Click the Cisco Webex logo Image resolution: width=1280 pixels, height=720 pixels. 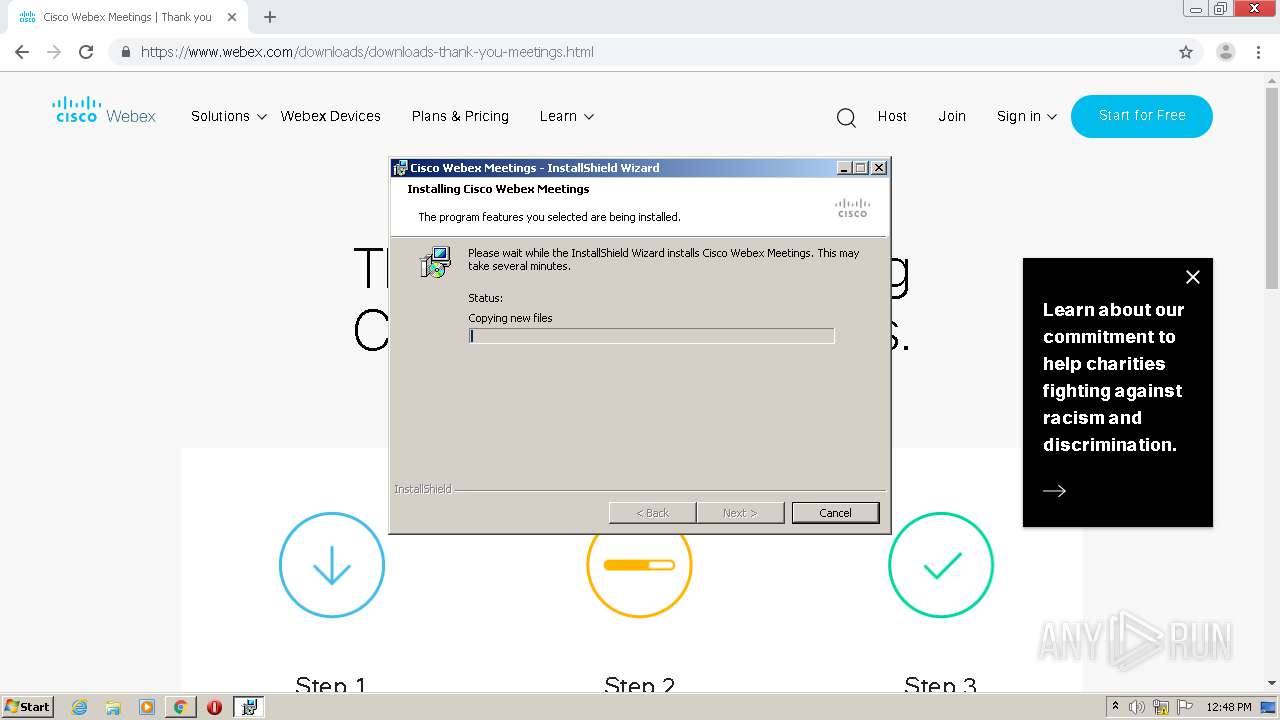click(104, 110)
